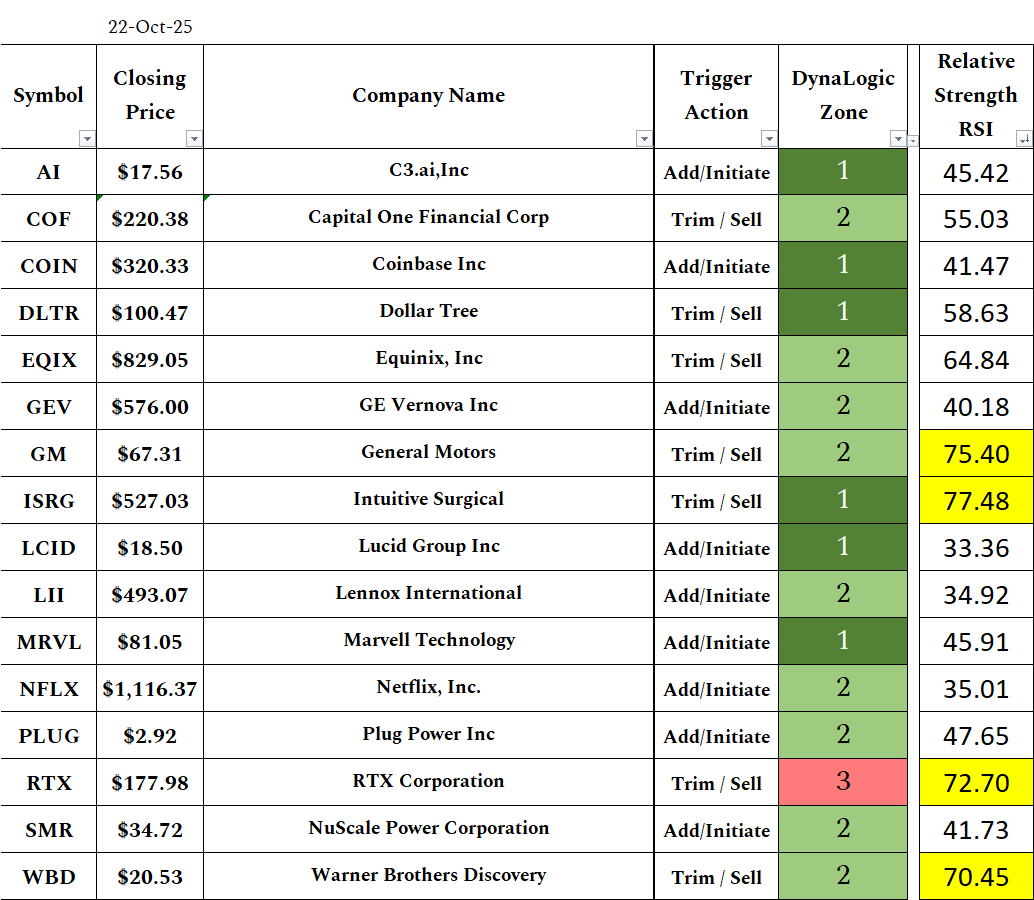
Task: Click the LCID symbol cell
Action: tap(49, 548)
